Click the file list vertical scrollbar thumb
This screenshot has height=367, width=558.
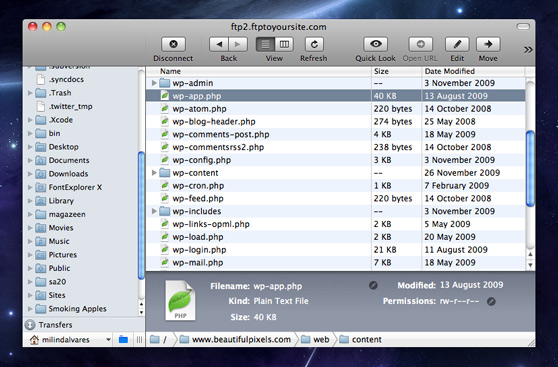click(x=530, y=168)
